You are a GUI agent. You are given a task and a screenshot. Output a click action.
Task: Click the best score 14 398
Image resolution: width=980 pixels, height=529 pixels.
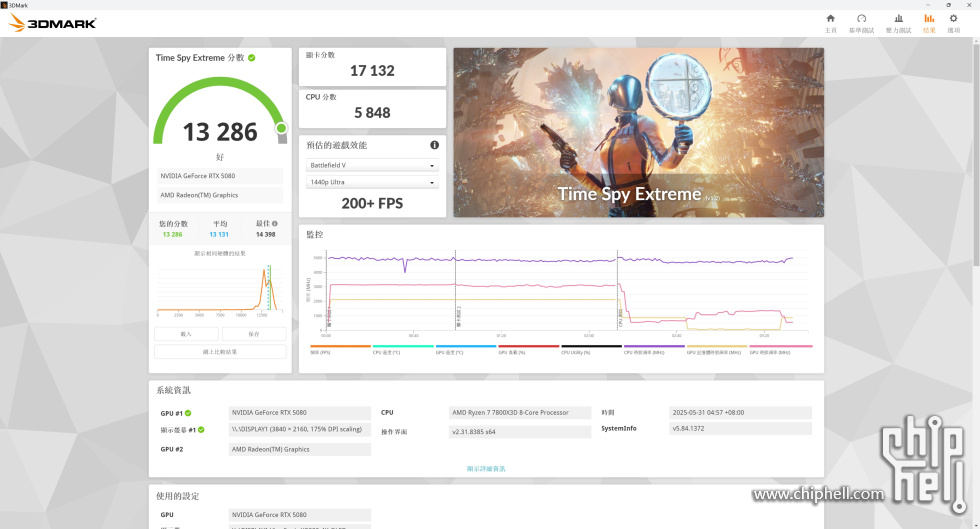click(266, 234)
